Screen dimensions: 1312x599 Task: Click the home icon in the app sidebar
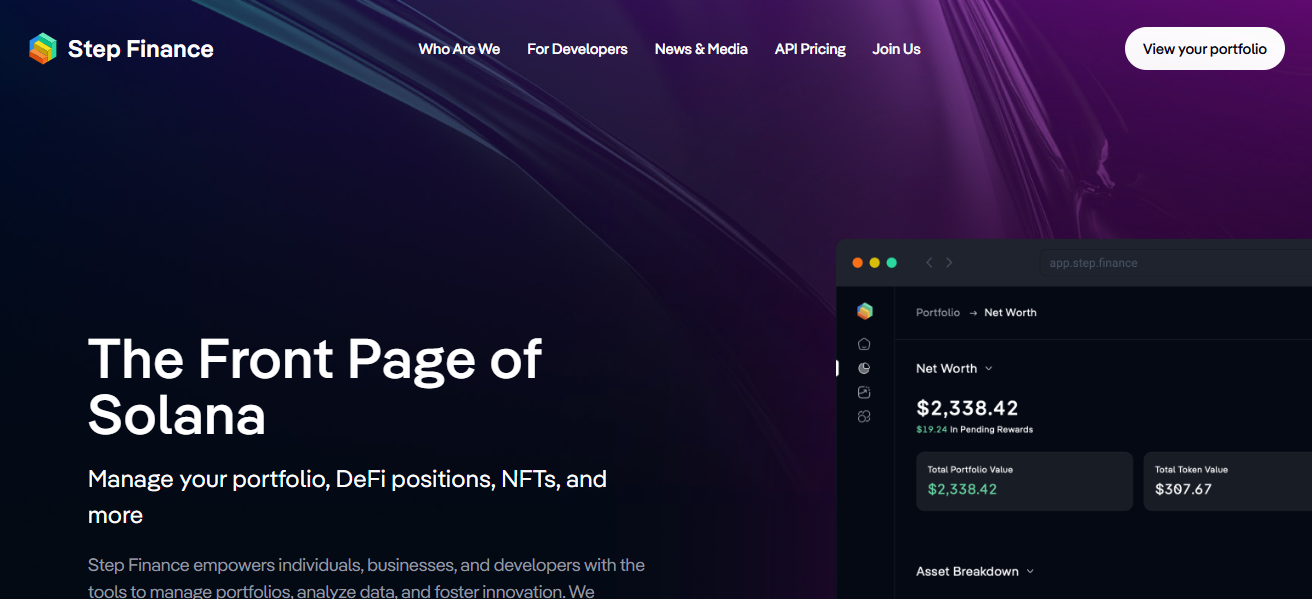[x=864, y=344]
